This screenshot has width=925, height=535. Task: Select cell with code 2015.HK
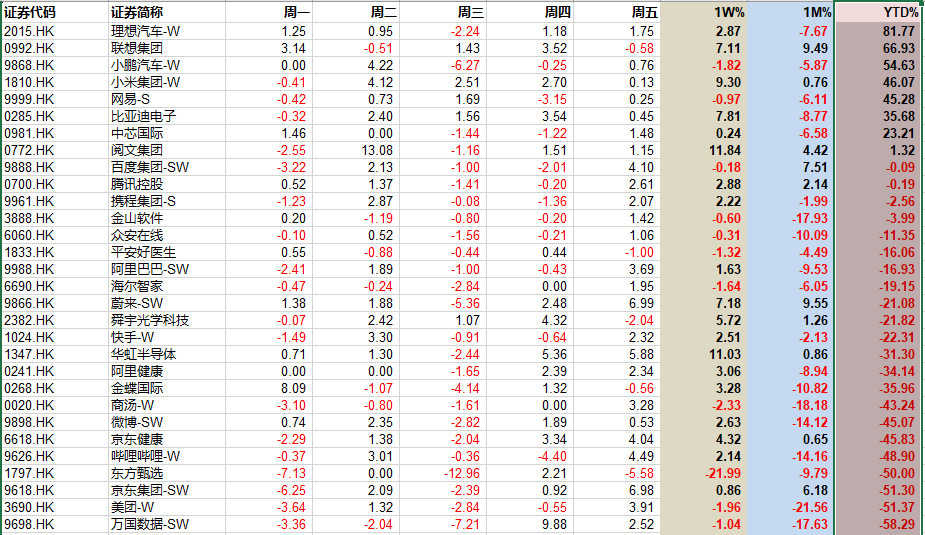[54, 31]
